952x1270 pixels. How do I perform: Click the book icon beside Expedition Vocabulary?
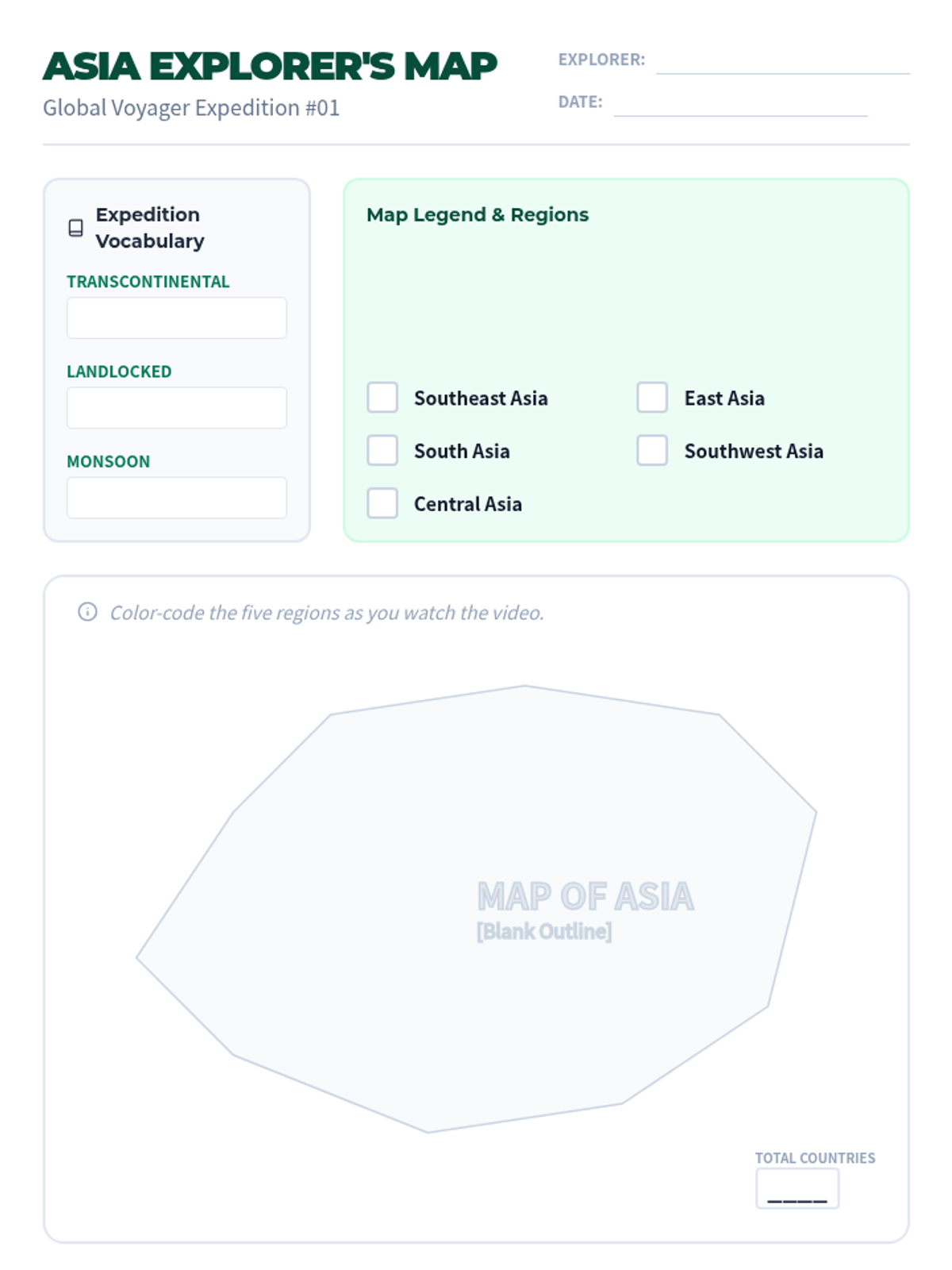(76, 228)
